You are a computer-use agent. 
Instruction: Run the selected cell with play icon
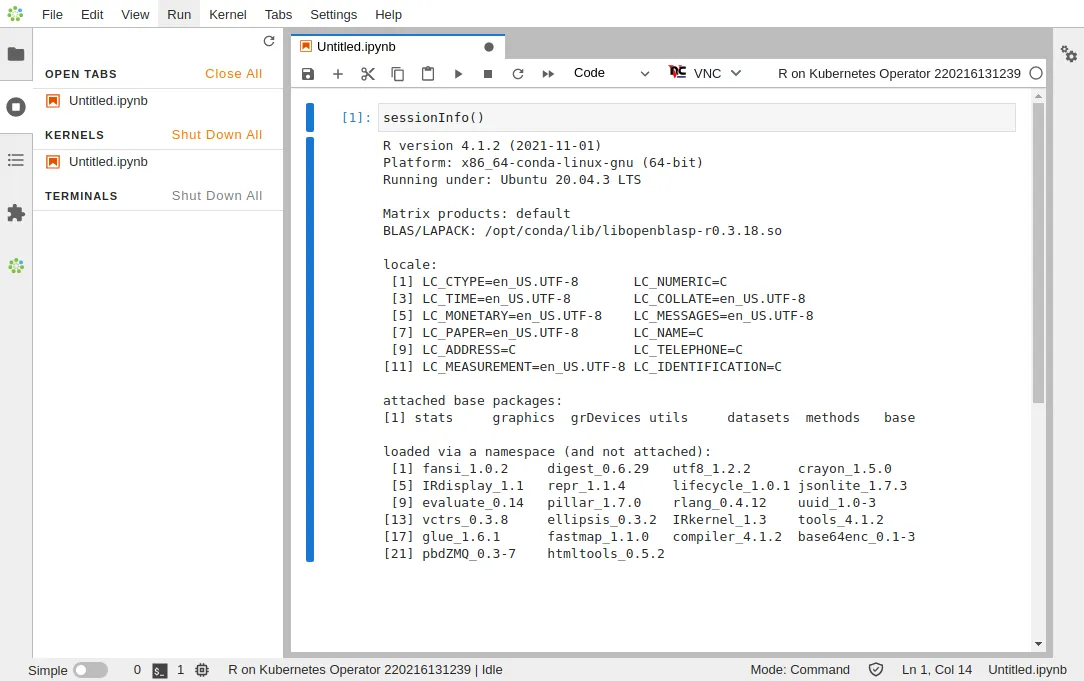[x=458, y=74]
